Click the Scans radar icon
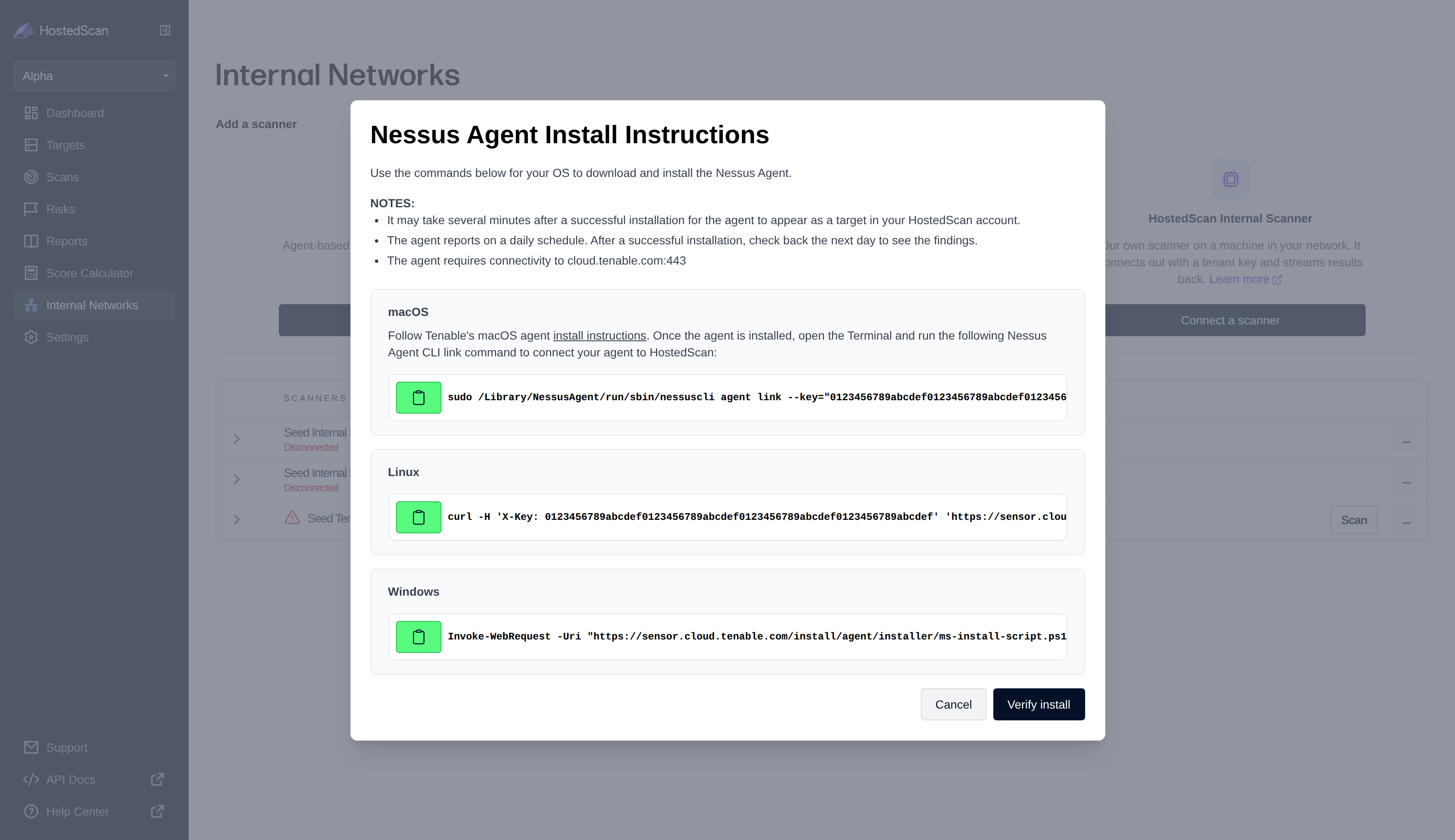Viewport: 1455px width, 840px height. click(x=31, y=177)
